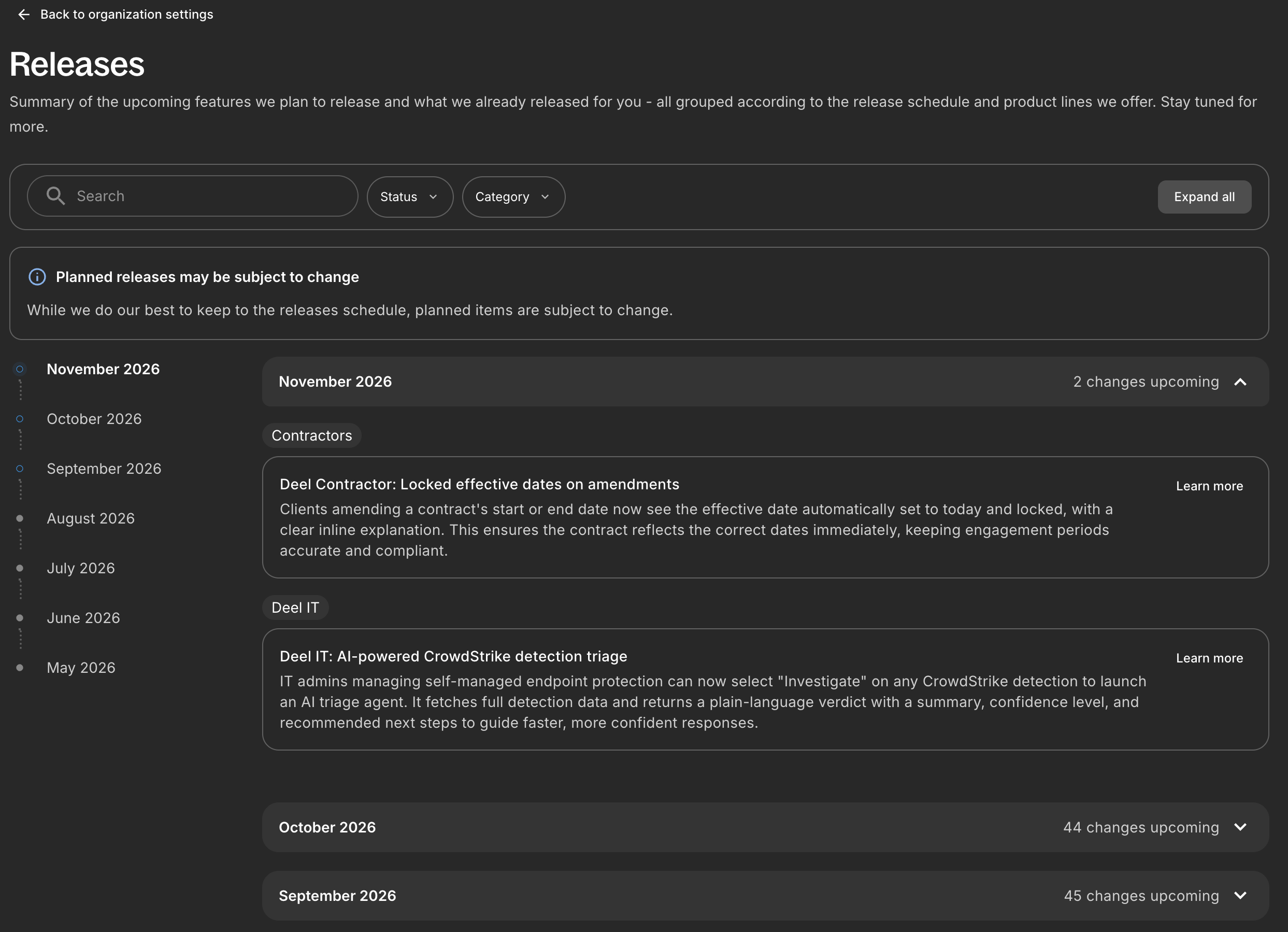Jump to July 2026 in timeline
Viewport: 1288px width, 932px height.
click(81, 568)
